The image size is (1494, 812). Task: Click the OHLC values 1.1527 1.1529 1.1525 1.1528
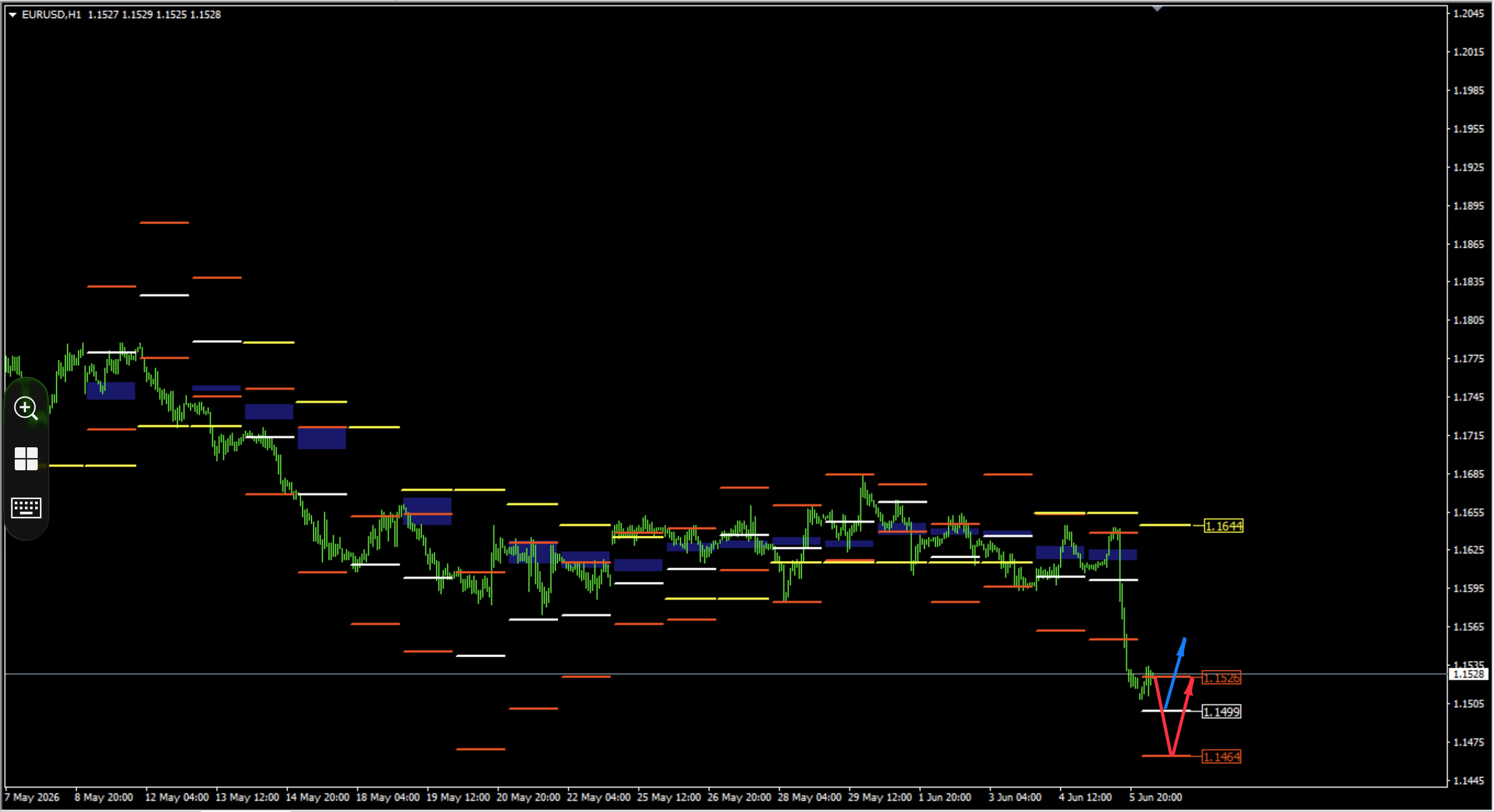click(154, 15)
